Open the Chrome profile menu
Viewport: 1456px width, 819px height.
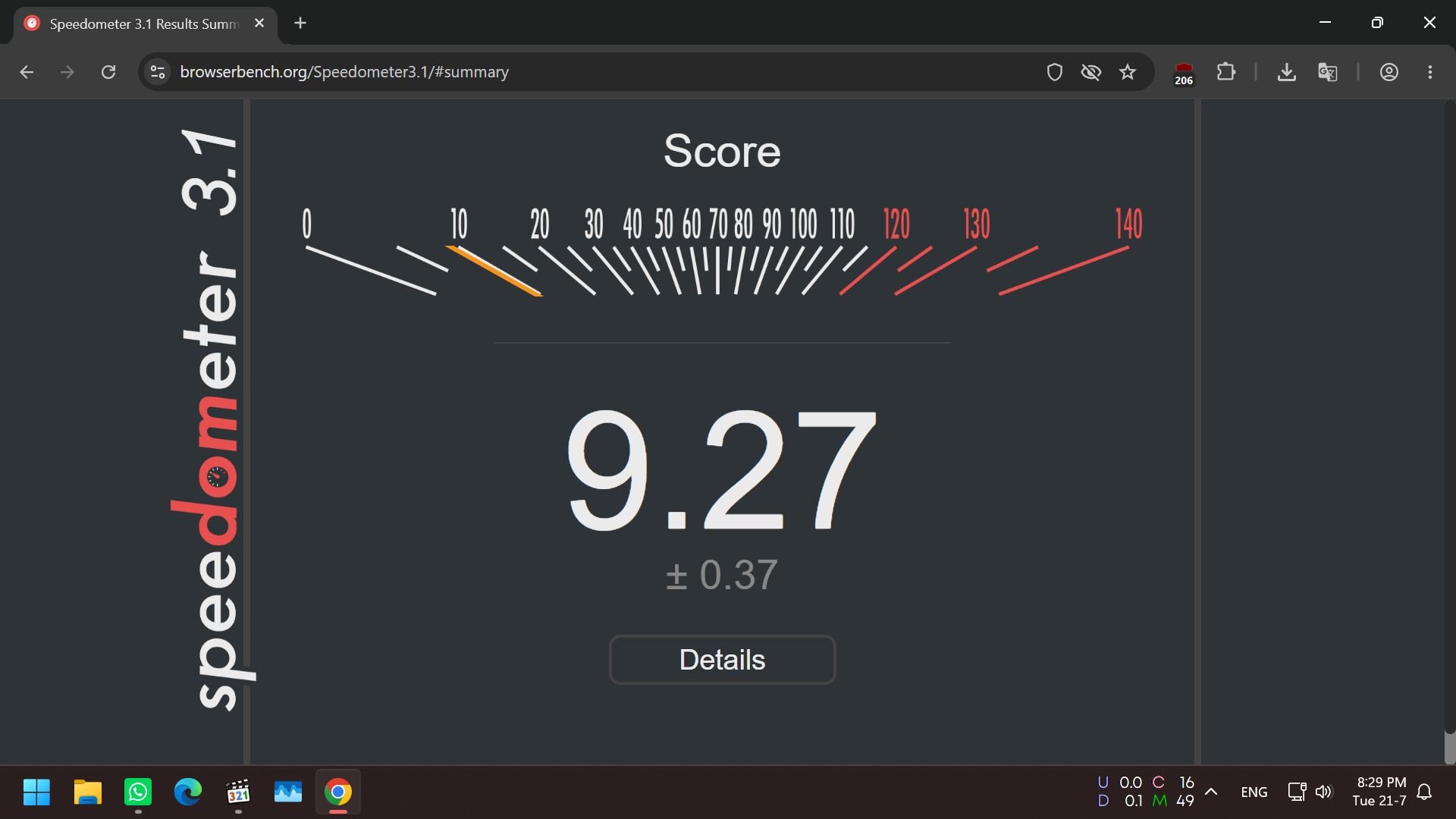tap(1389, 72)
